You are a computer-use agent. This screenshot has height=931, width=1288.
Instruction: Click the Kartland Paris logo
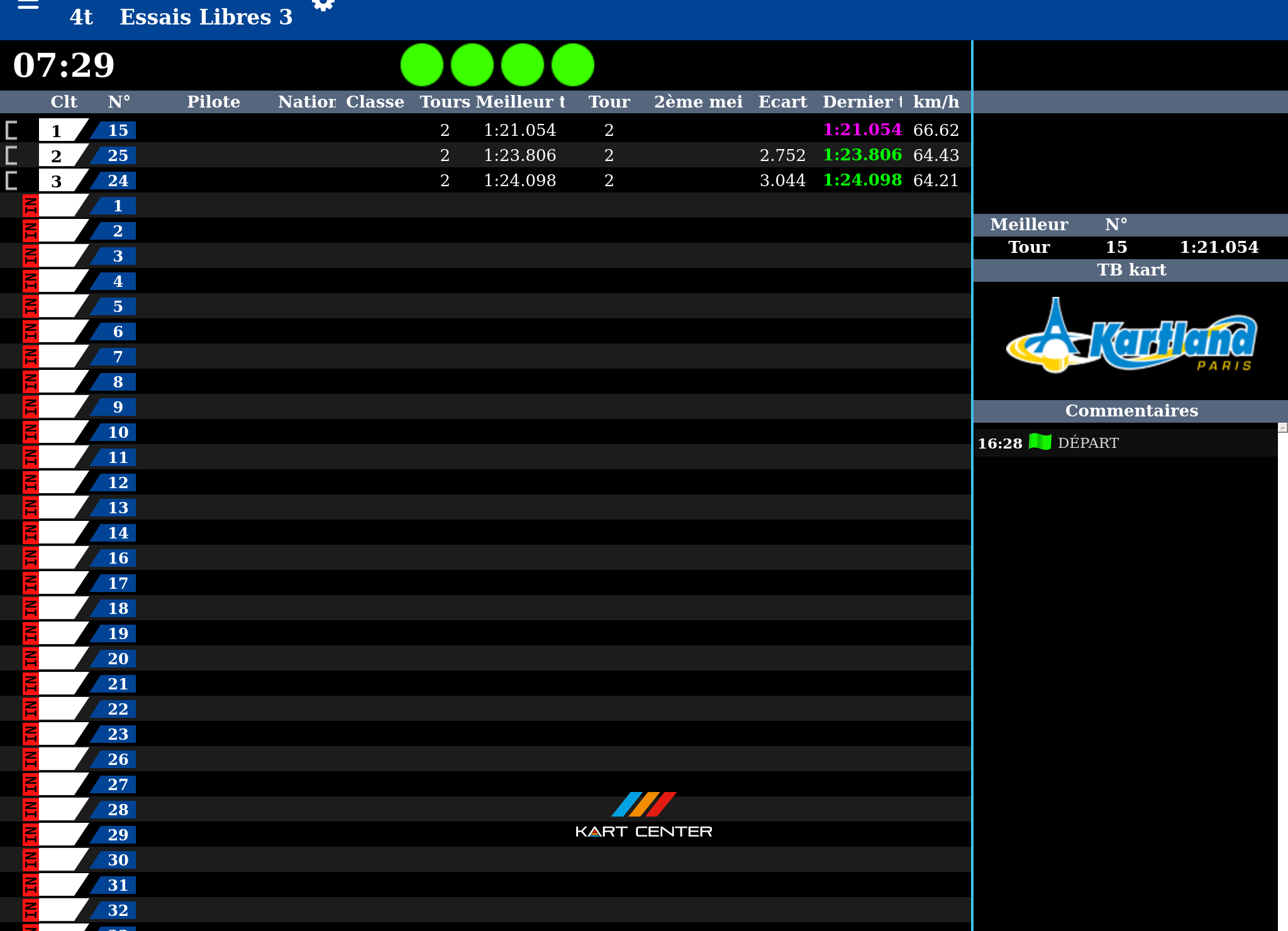coord(1131,337)
